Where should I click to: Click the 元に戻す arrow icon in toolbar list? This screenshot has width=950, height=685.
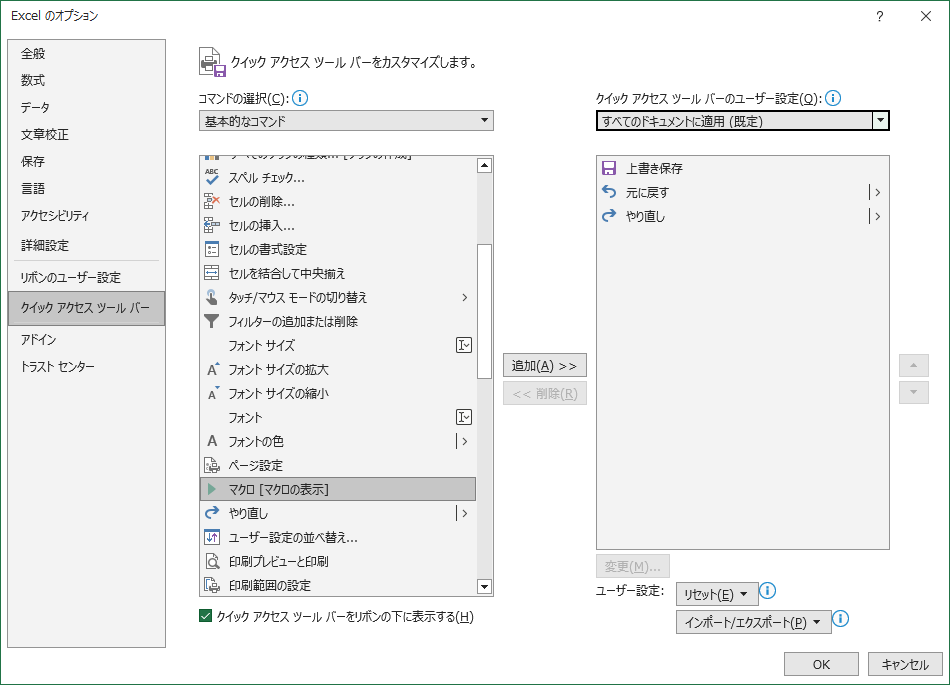click(609, 192)
